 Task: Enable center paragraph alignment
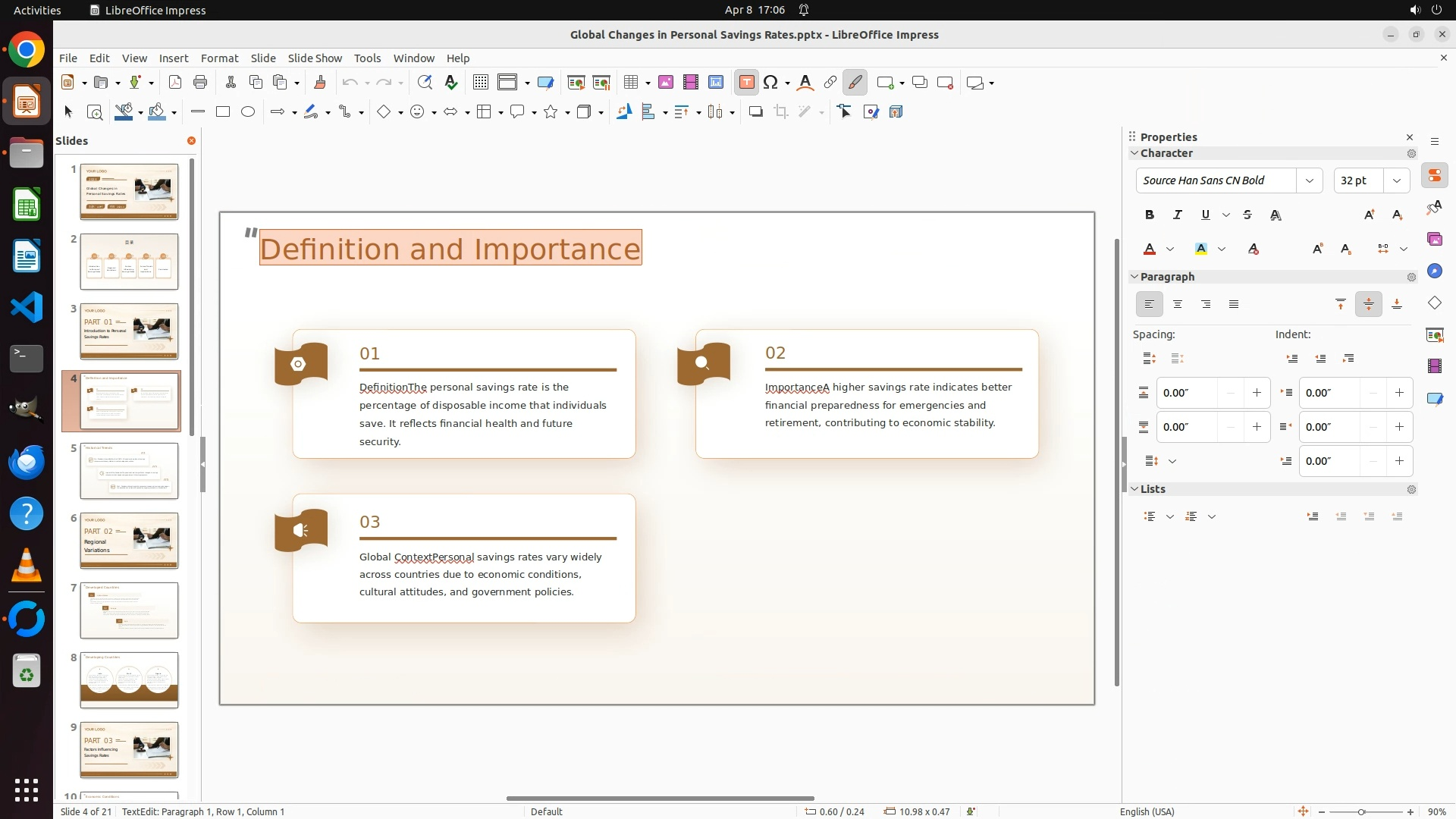(x=1178, y=305)
